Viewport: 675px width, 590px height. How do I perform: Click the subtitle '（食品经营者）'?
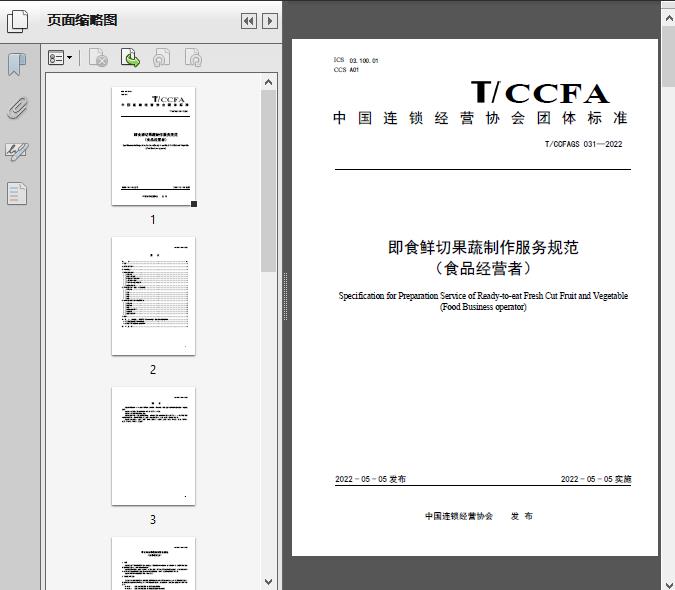click(x=483, y=269)
